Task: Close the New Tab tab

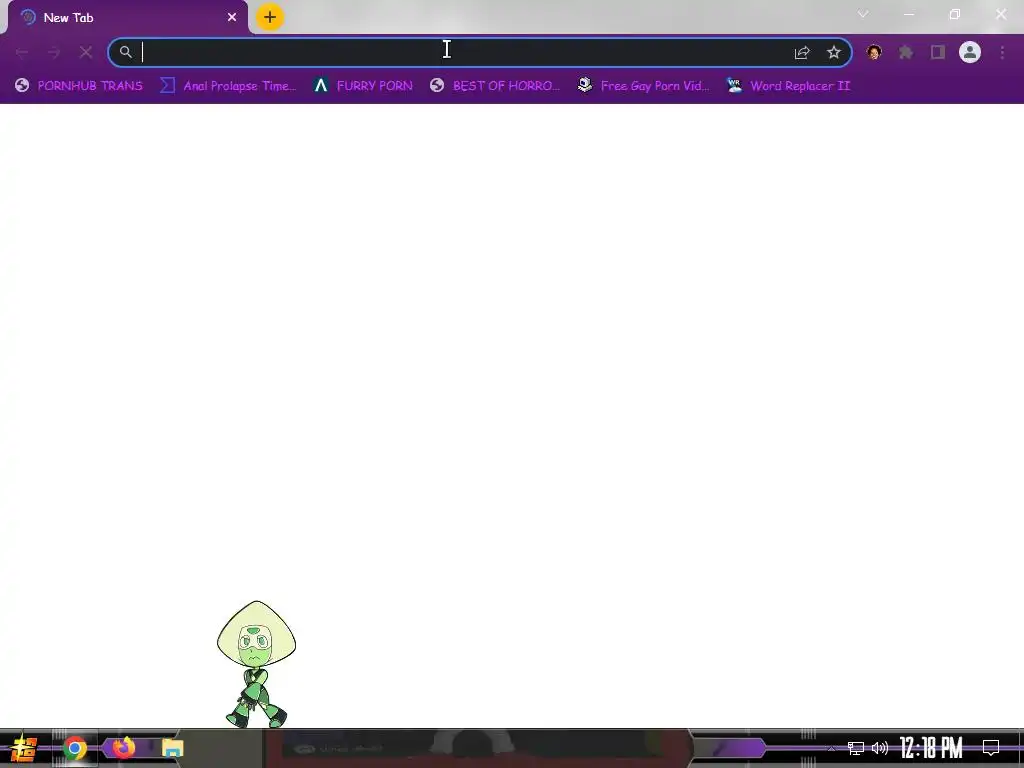Action: (232, 18)
